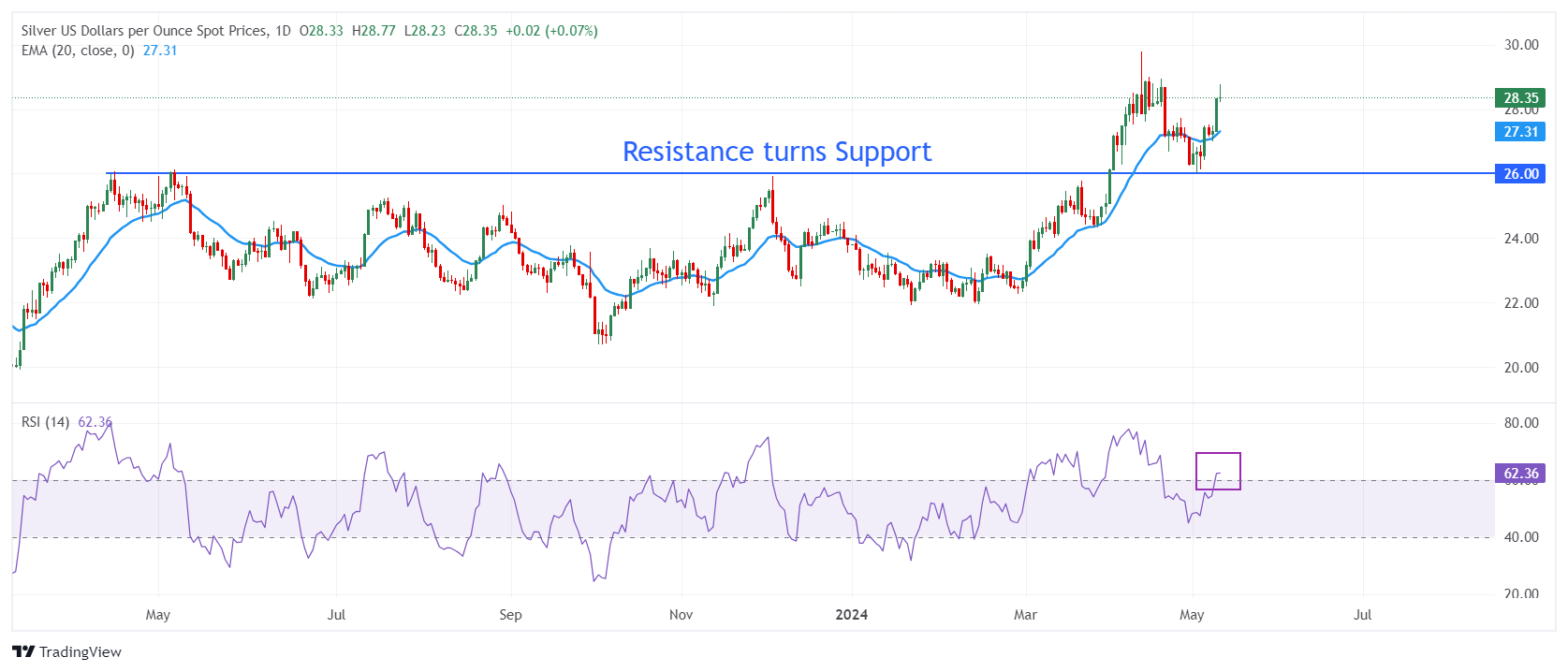Click the TradingView logo icon

coord(23,652)
